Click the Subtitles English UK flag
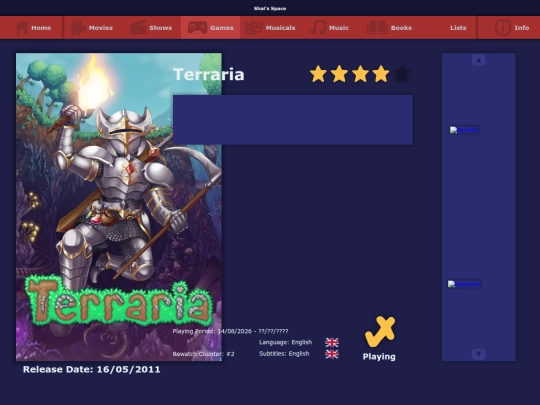This screenshot has width=540, height=405. click(332, 354)
